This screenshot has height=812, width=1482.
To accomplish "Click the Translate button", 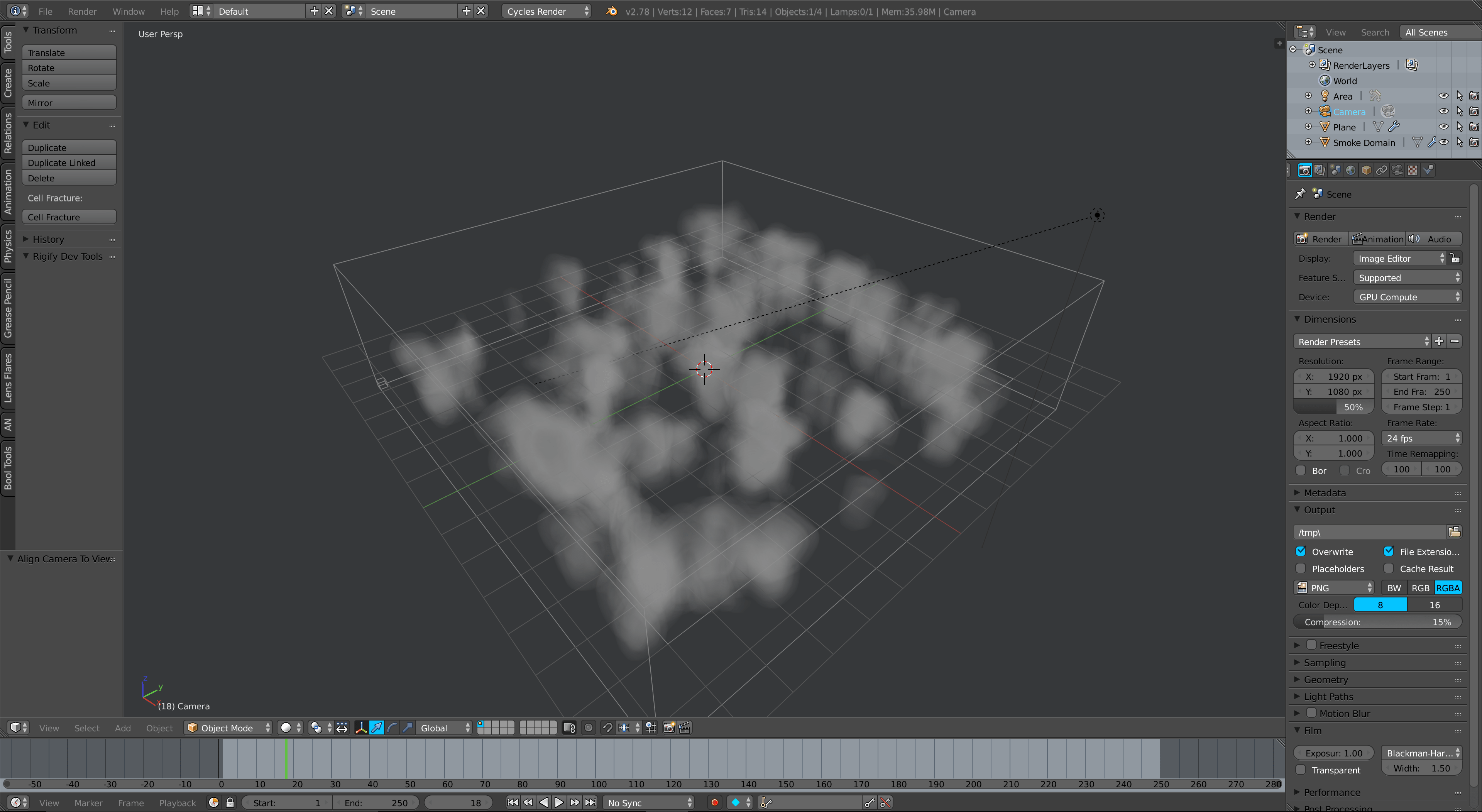I will pyautogui.click(x=69, y=52).
